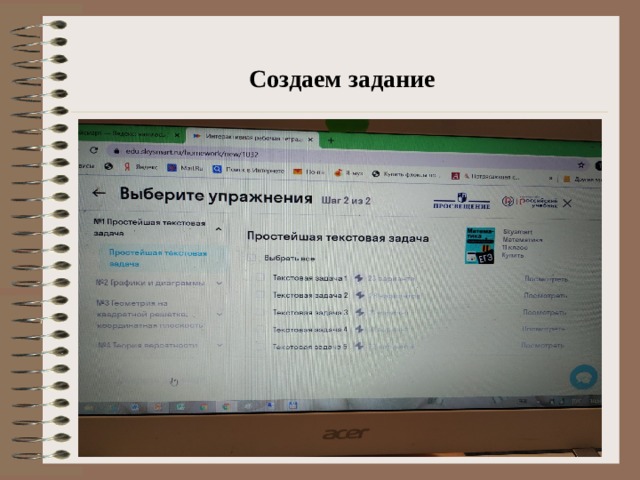Open the blue chat support bubble

pyautogui.click(x=584, y=377)
